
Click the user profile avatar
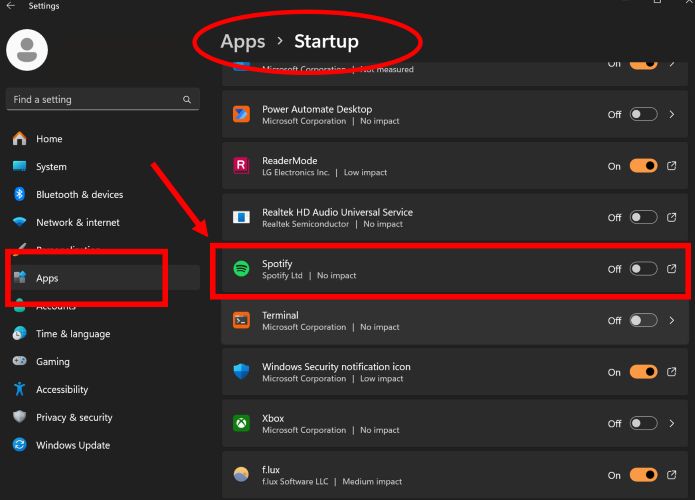27,48
